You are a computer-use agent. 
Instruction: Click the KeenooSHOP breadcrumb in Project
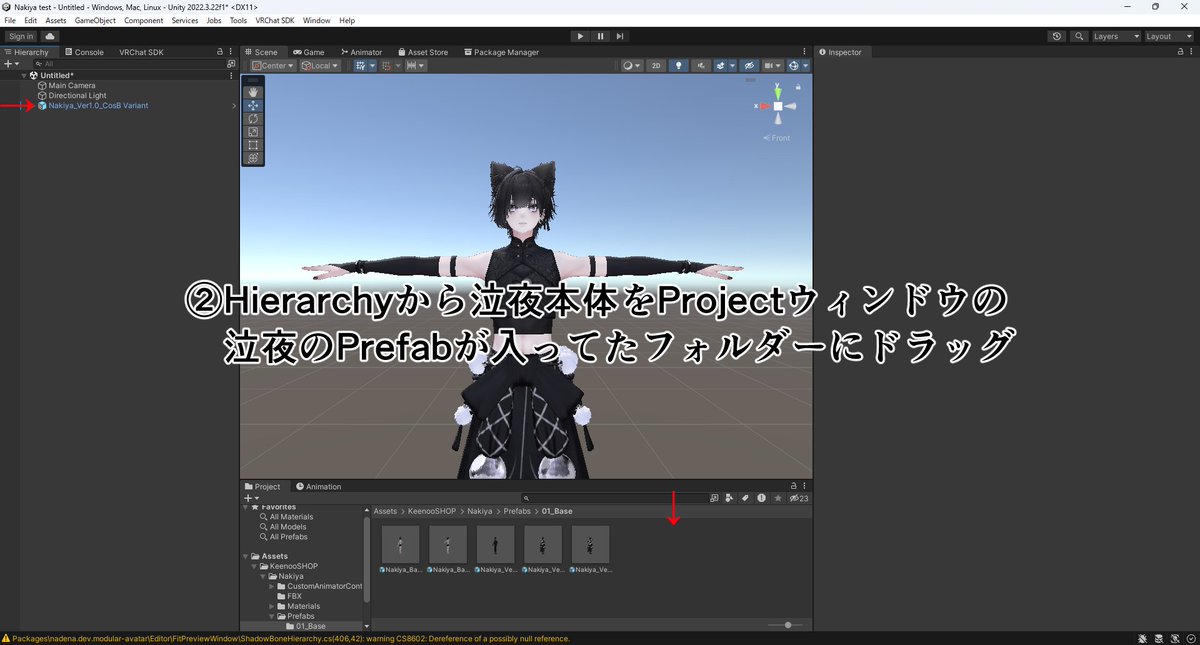431,511
